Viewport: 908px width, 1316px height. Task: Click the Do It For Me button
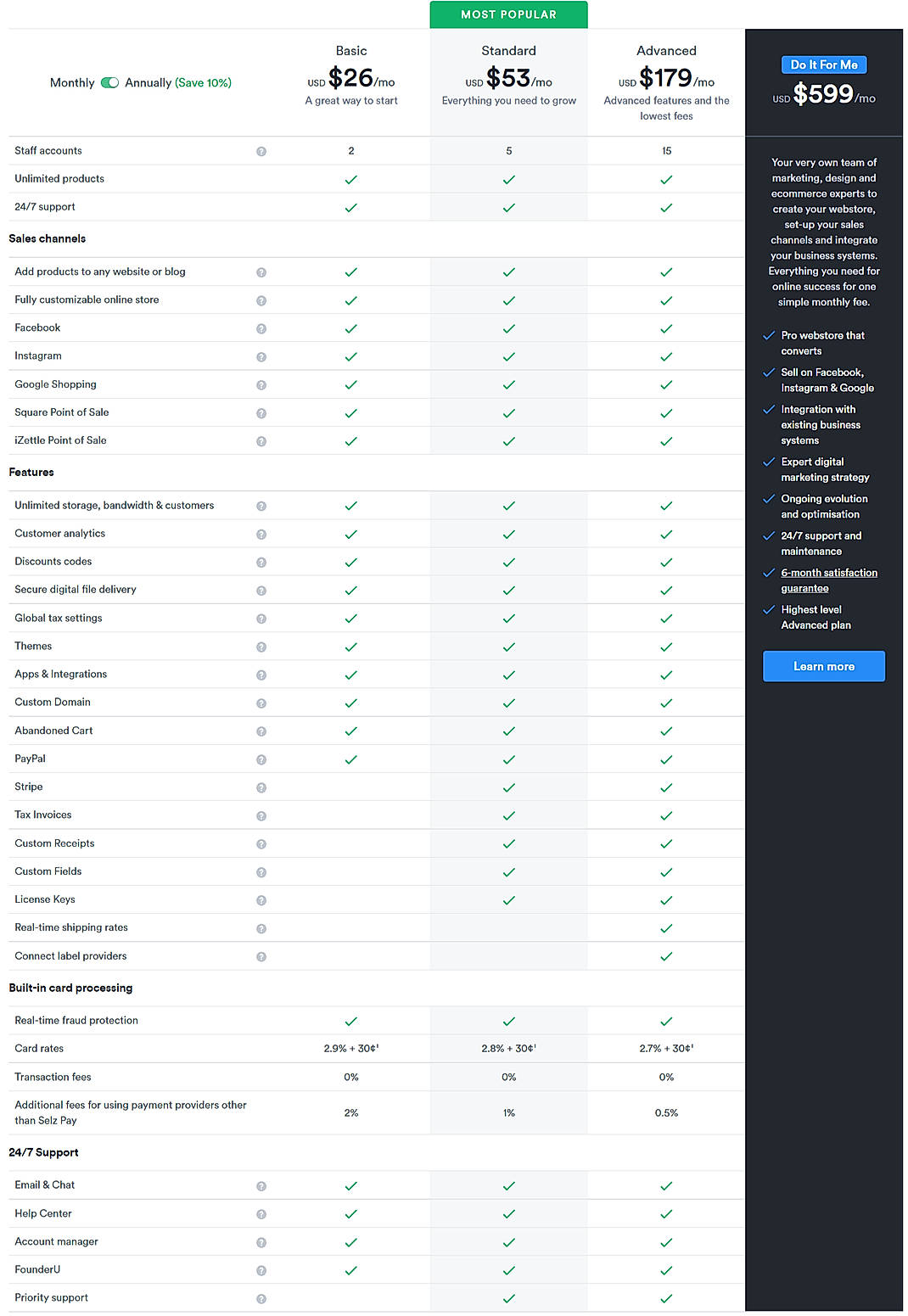tap(823, 64)
